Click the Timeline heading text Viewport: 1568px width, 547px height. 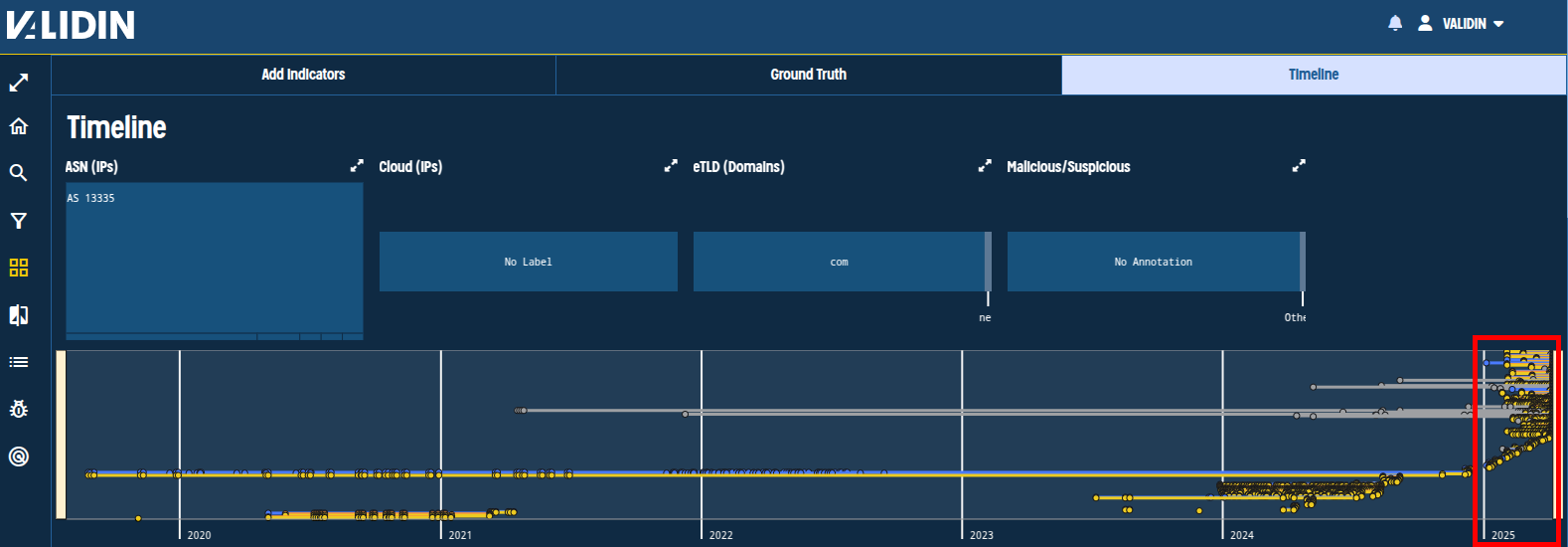click(116, 127)
